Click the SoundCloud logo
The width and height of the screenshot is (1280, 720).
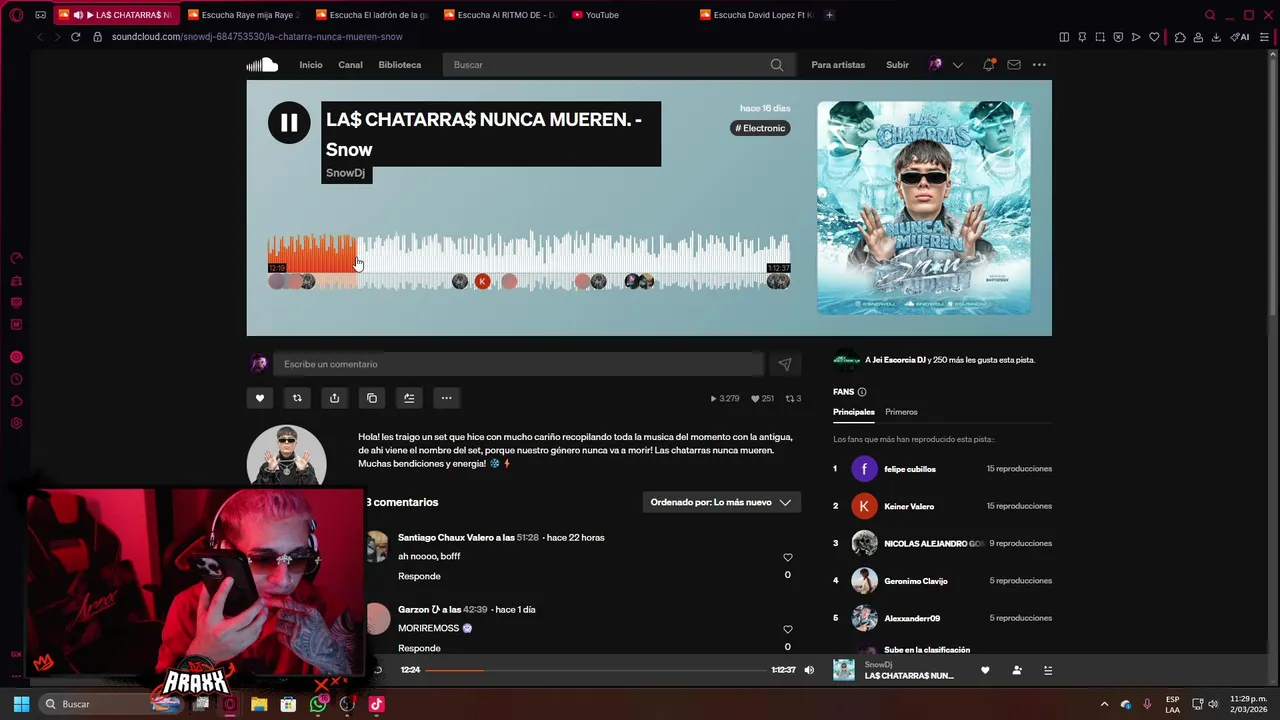262,65
